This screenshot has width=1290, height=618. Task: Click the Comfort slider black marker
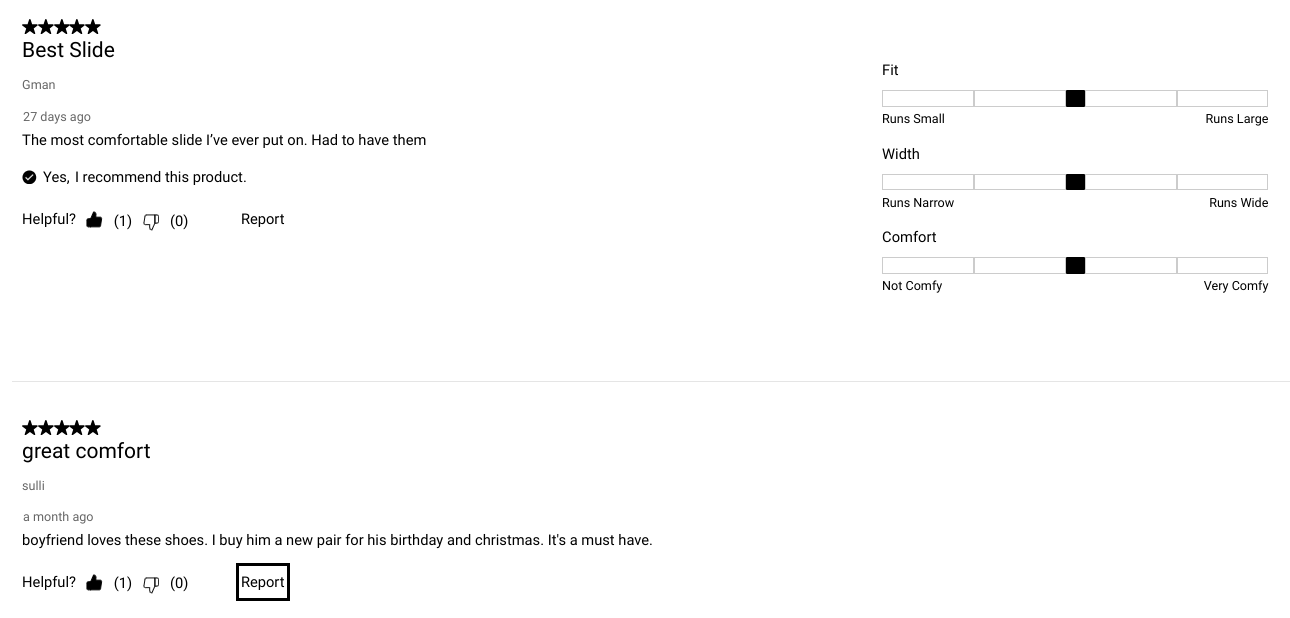click(x=1075, y=265)
